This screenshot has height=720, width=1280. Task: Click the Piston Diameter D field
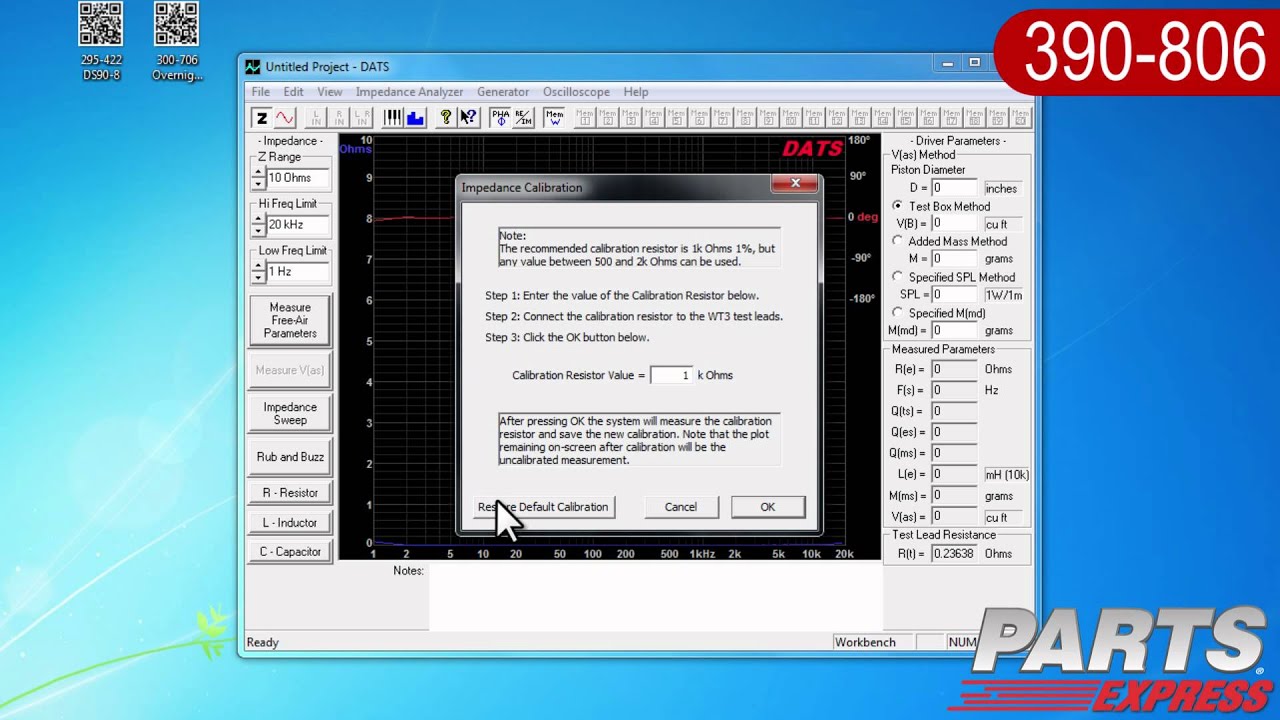pyautogui.click(x=954, y=188)
